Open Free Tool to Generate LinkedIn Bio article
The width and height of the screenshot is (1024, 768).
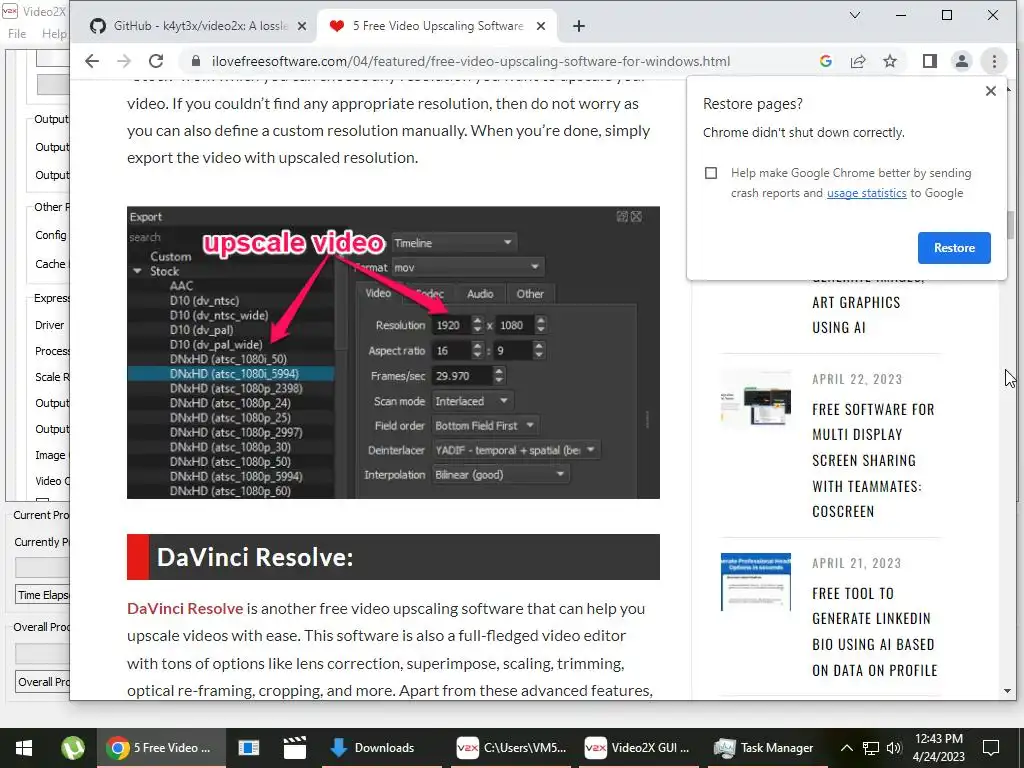pyautogui.click(x=874, y=632)
